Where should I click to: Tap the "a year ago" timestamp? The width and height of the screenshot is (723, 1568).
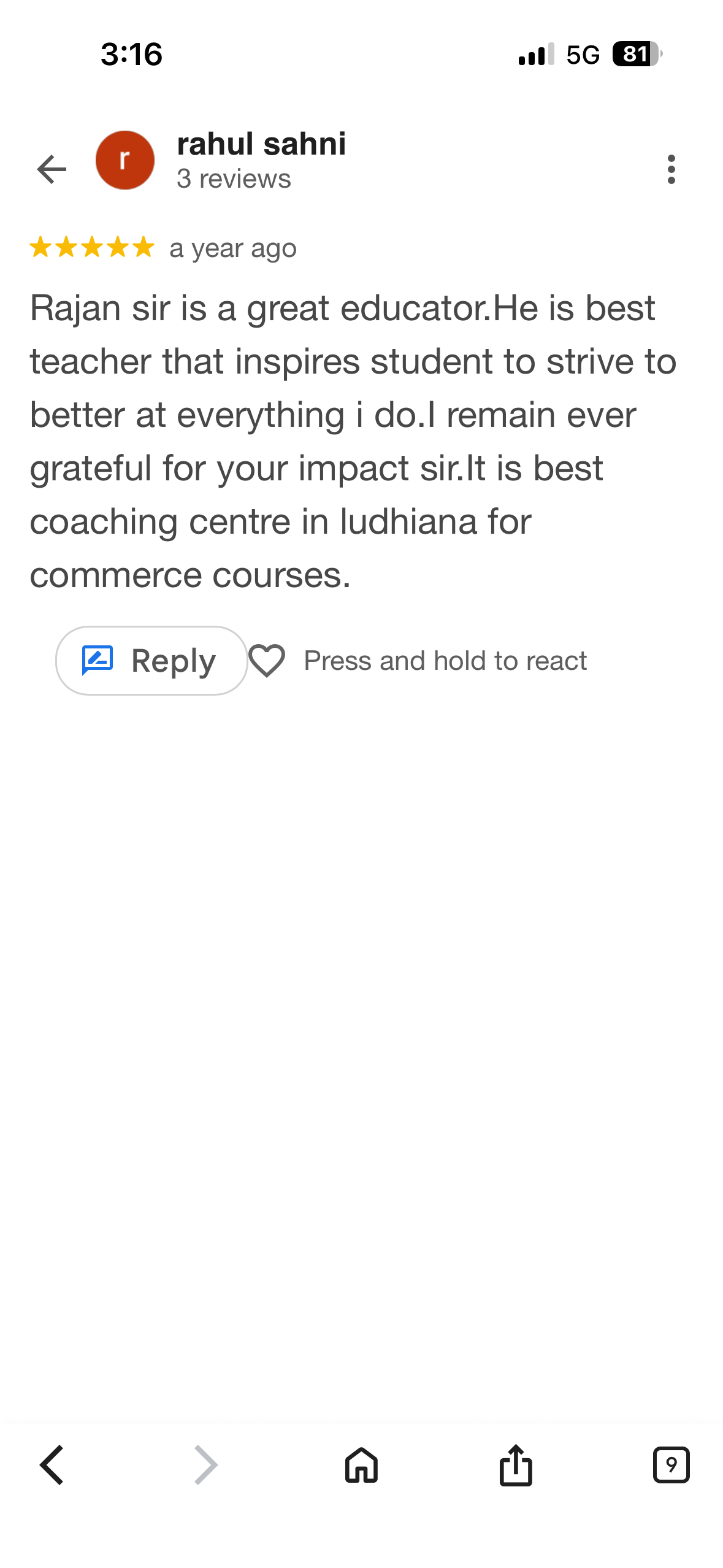pyautogui.click(x=233, y=248)
